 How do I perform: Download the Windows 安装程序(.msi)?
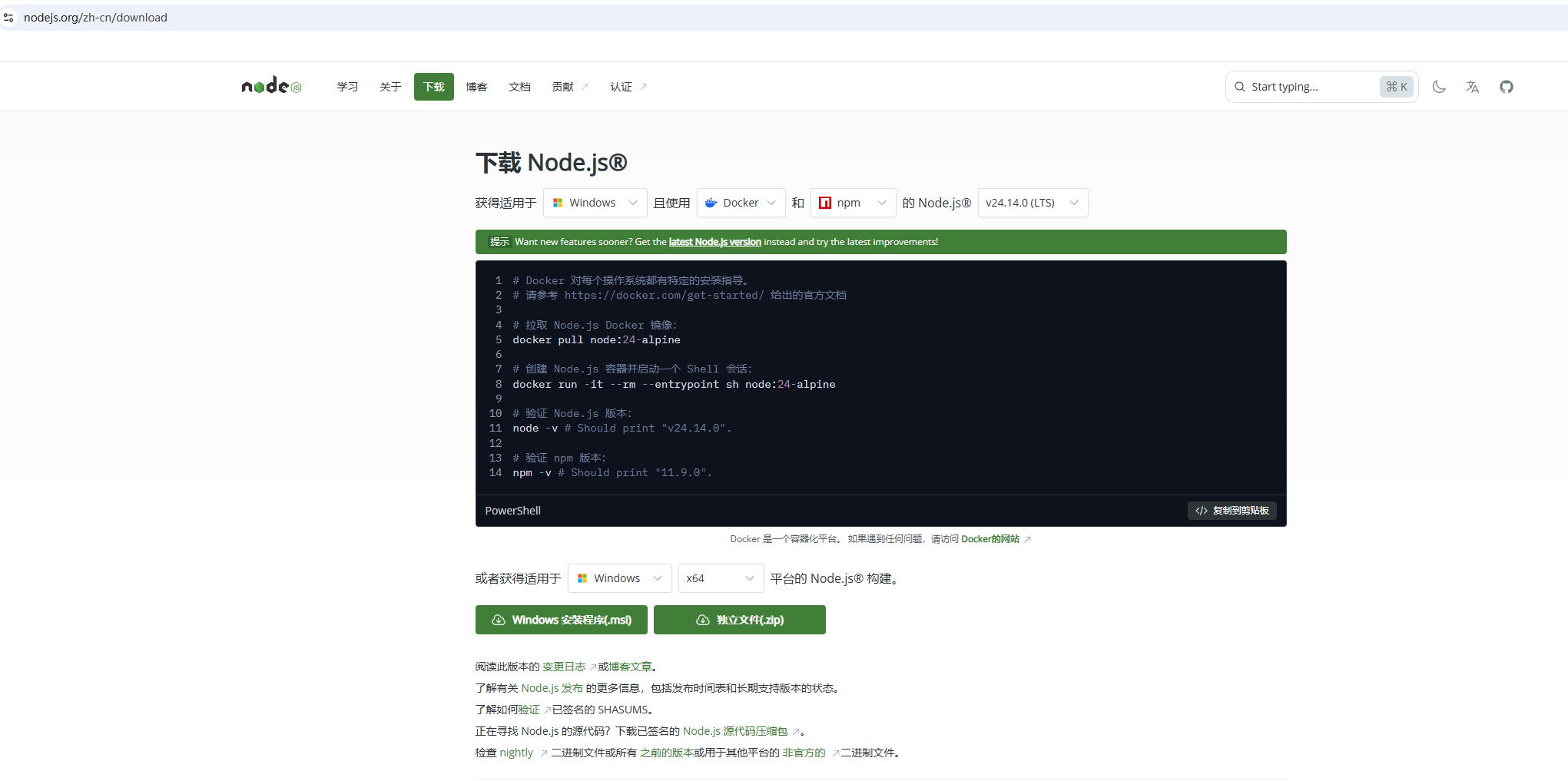click(x=562, y=620)
